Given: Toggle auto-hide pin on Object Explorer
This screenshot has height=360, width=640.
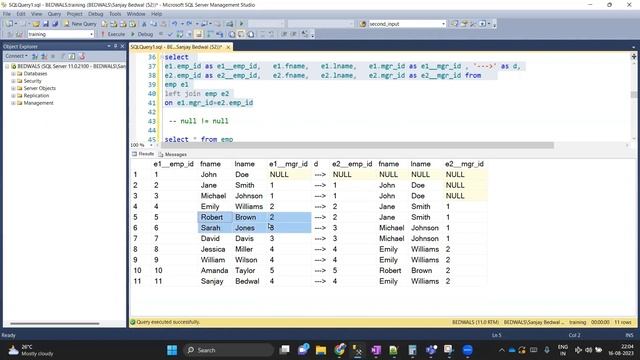Looking at the screenshot, I should [x=116, y=46].
